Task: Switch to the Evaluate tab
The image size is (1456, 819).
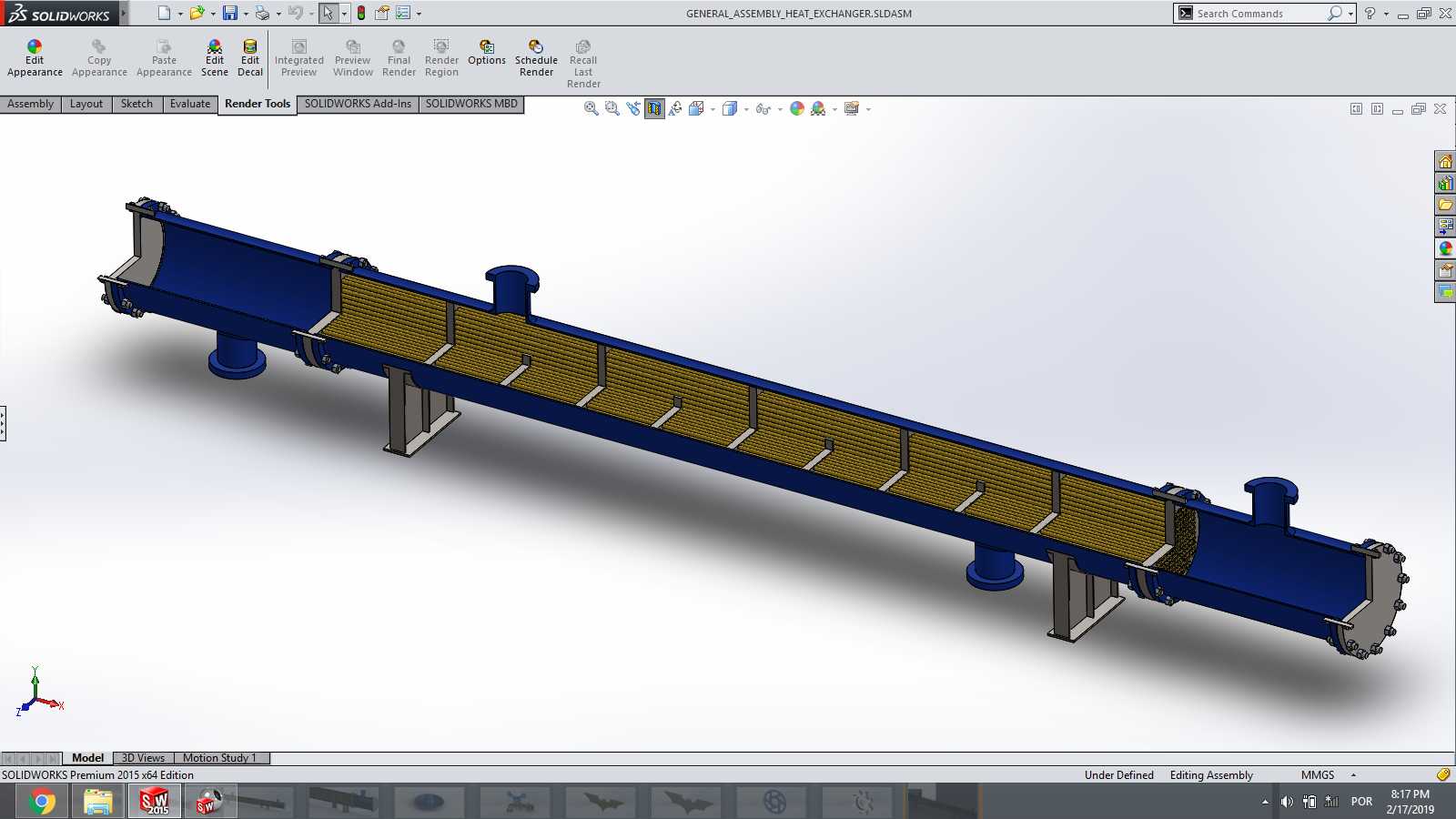Action: [190, 104]
